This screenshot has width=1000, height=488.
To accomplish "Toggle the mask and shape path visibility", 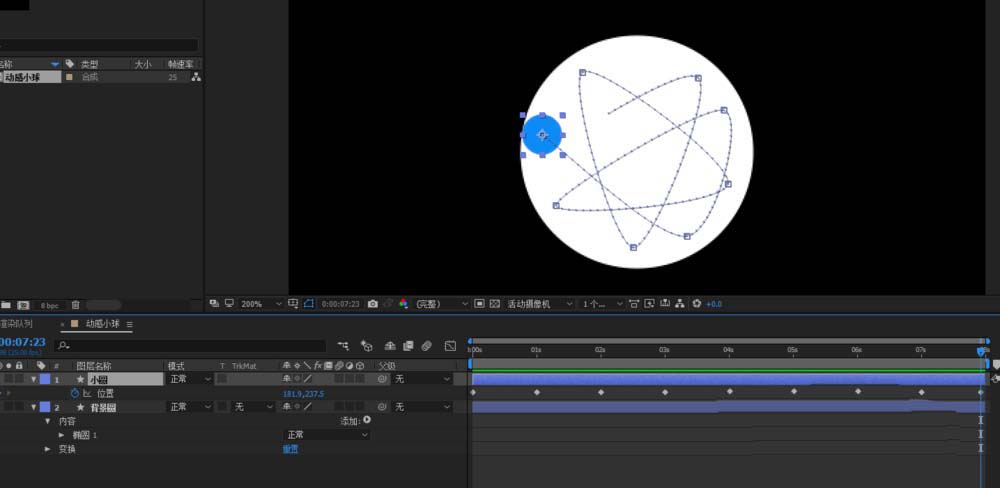I will (x=309, y=304).
